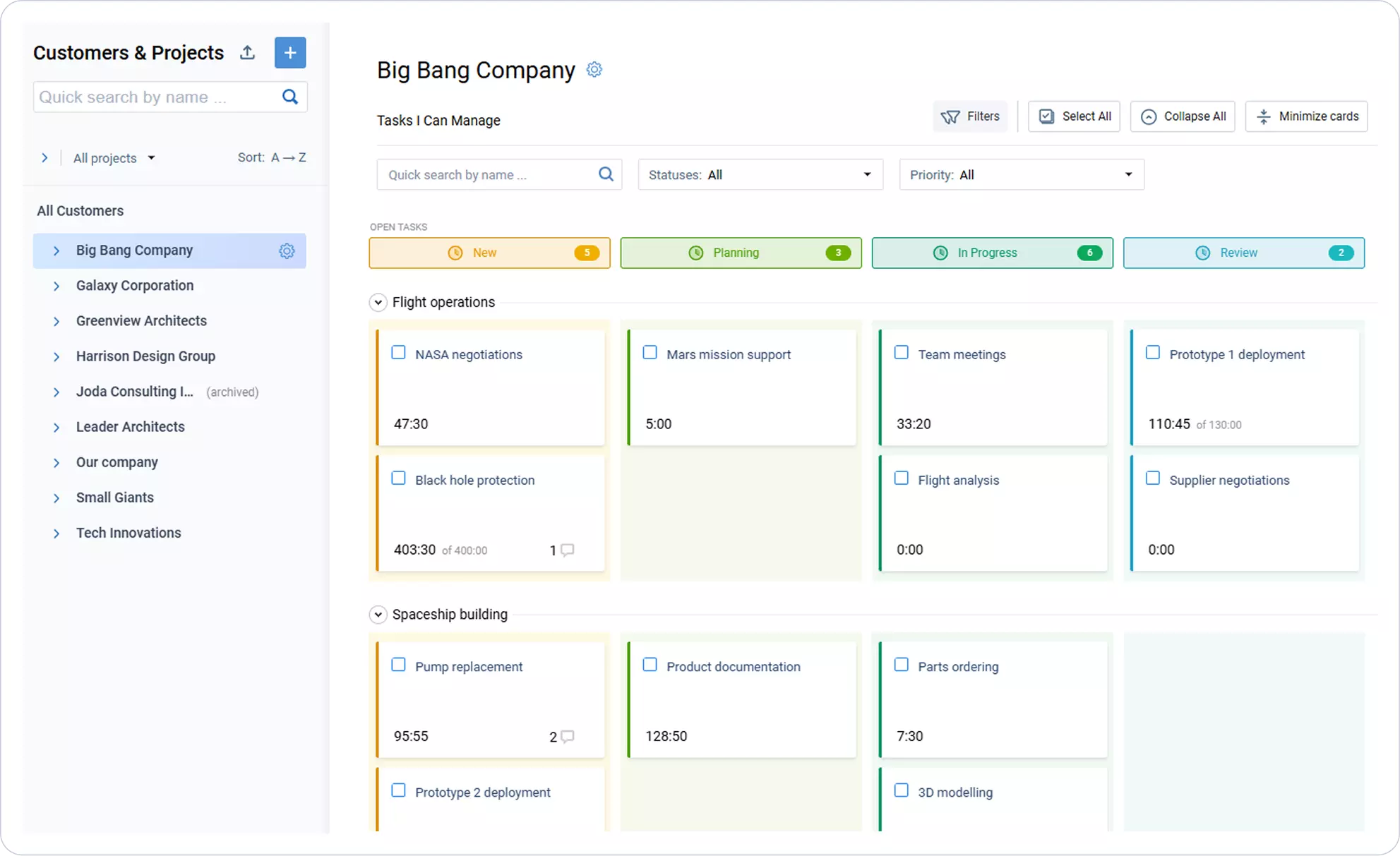Click the progress bar on Prototype 1 deployment card
This screenshot has height=856, width=1400.
(1195, 424)
